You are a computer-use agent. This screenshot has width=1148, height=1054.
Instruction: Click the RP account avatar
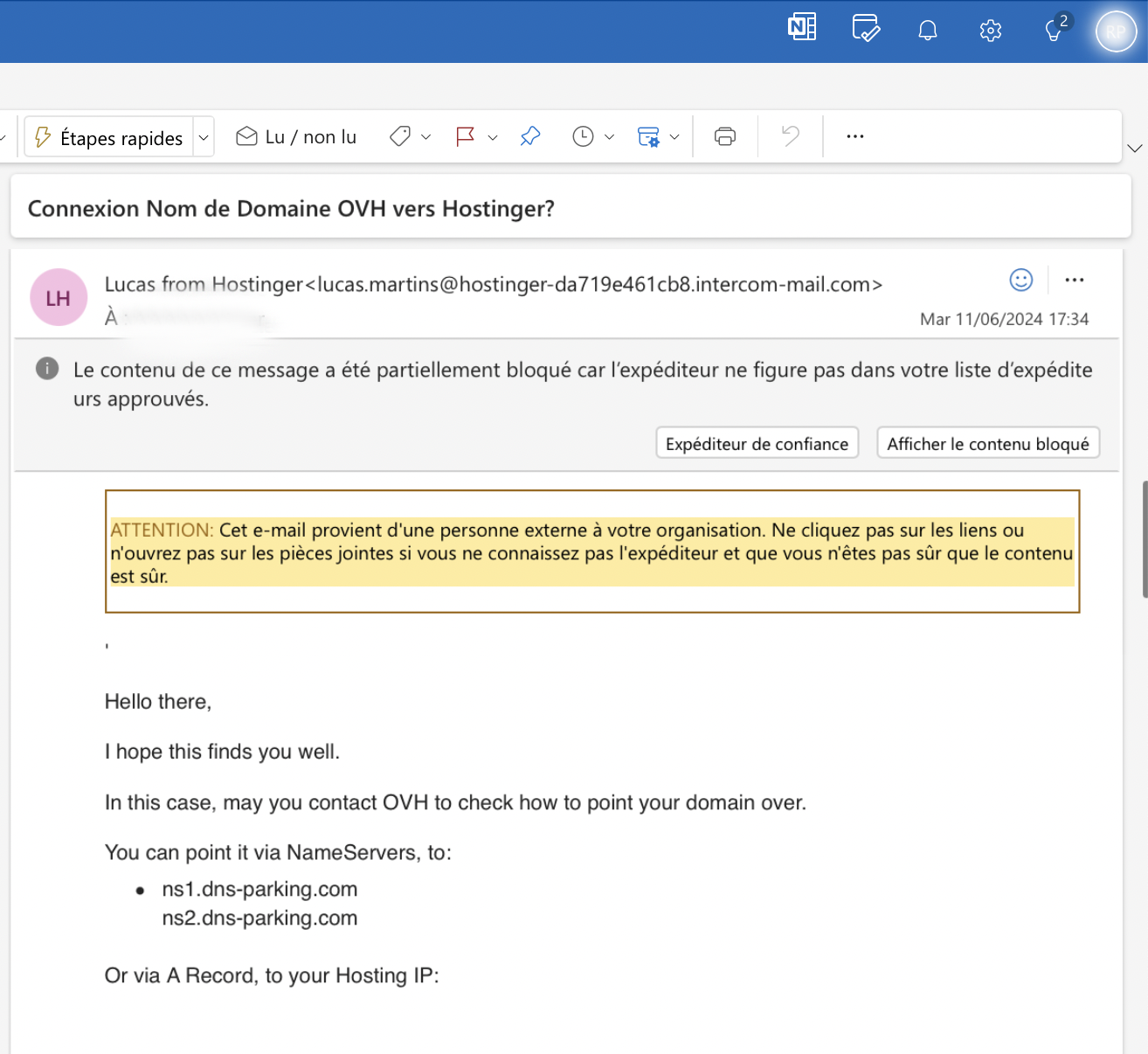pyautogui.click(x=1116, y=32)
